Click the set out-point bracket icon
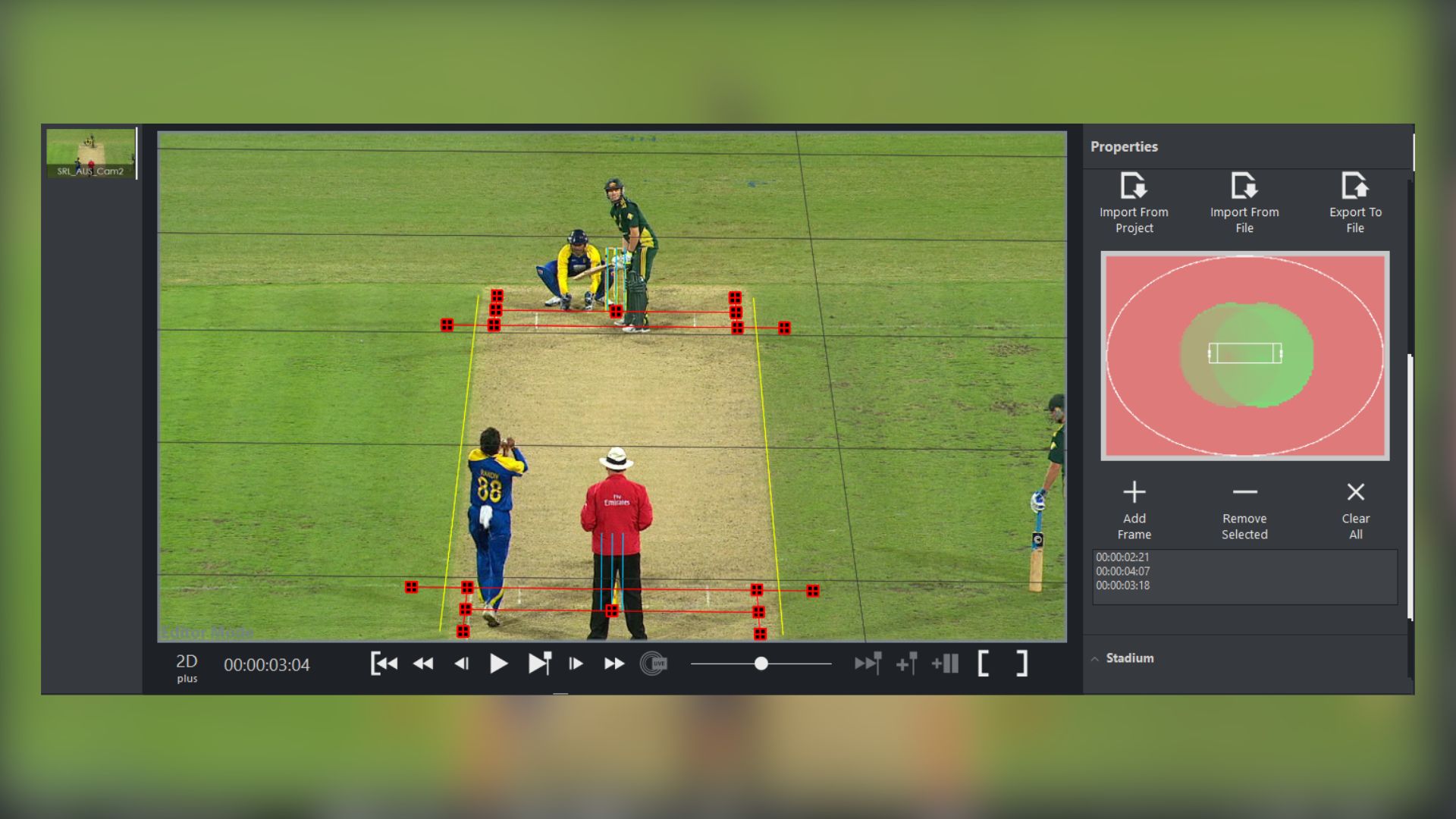 [x=1020, y=663]
